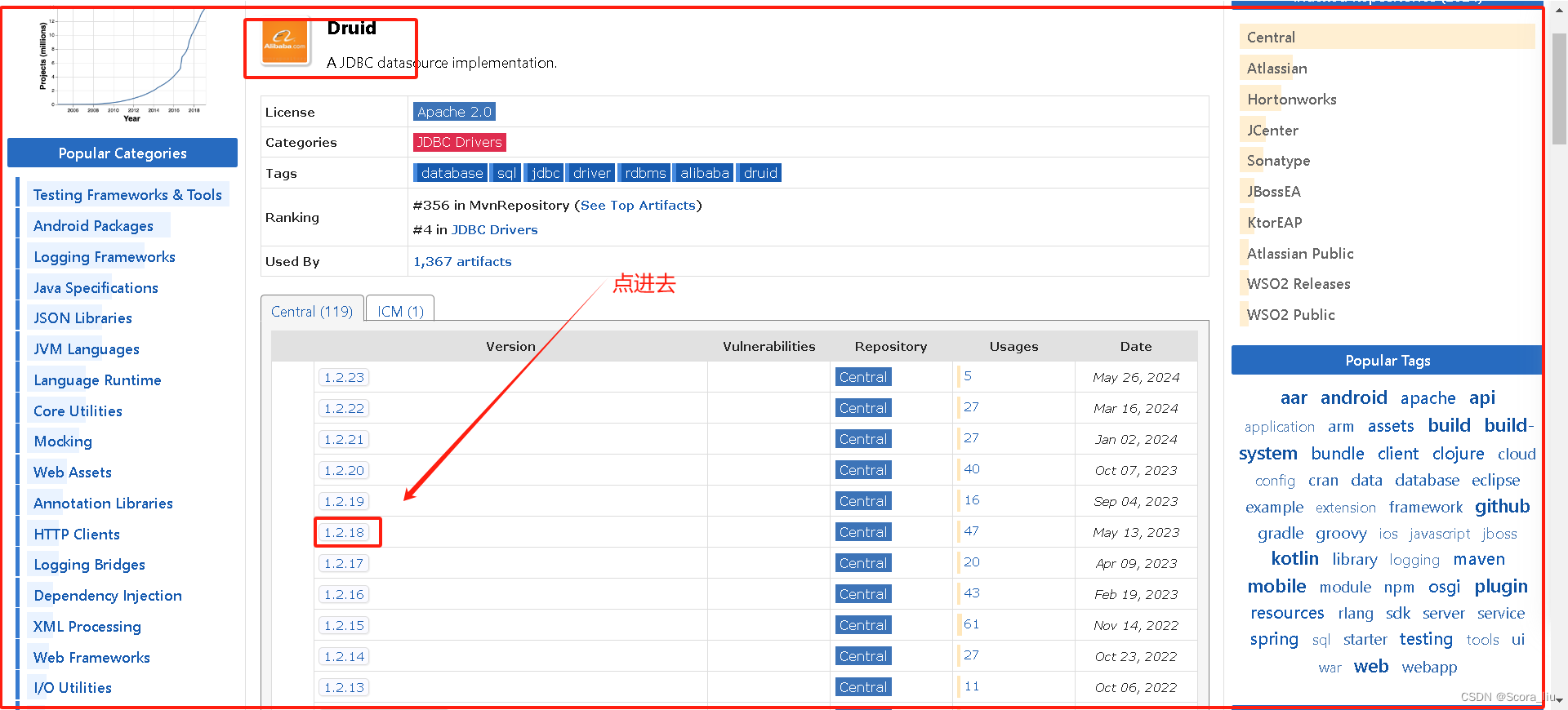The image size is (1568, 710).
Task: Select the webapp popular tag
Action: [x=1429, y=668]
